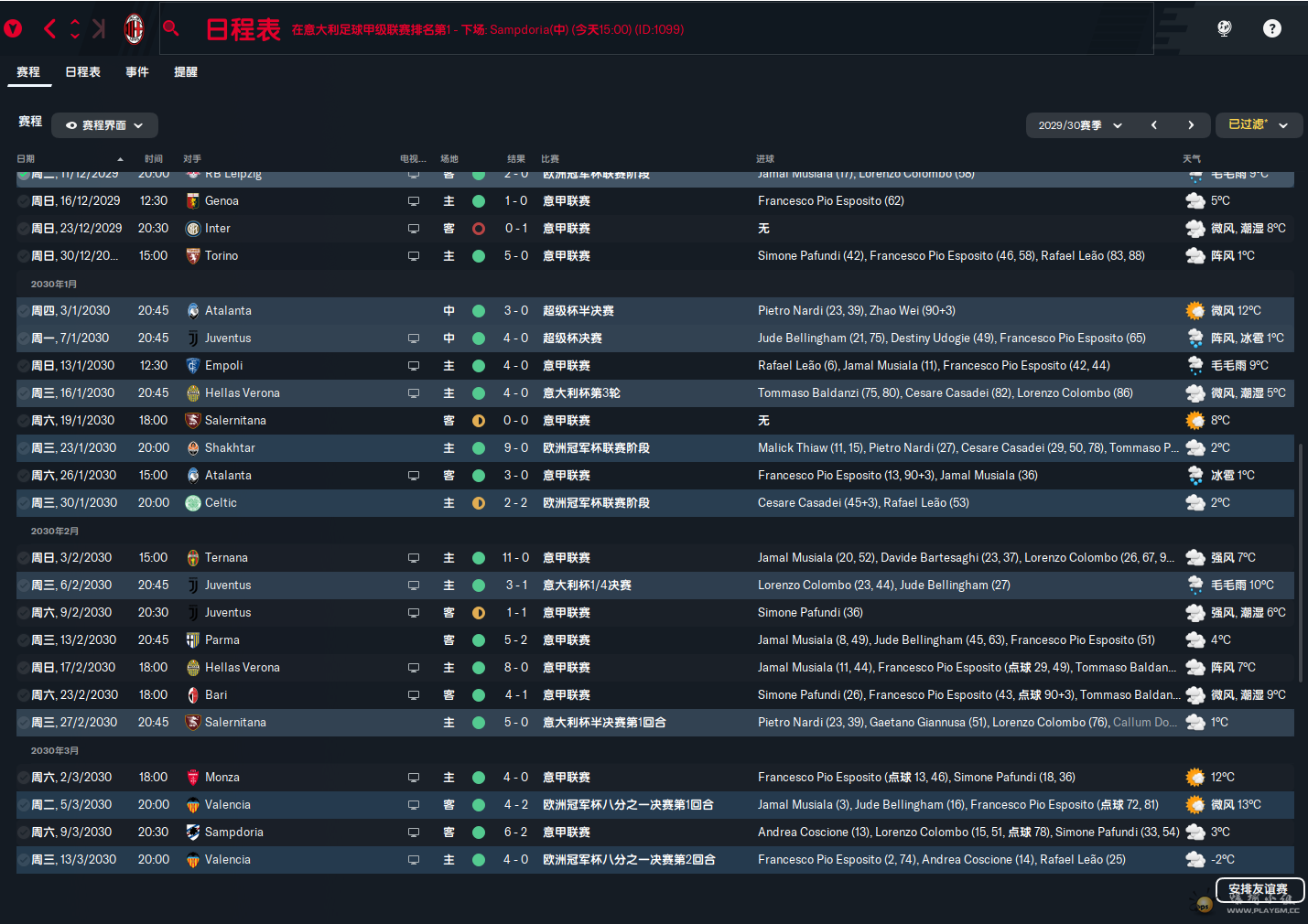Sort by the 对手 column header
This screenshot has height=924, width=1308.
coord(192,159)
